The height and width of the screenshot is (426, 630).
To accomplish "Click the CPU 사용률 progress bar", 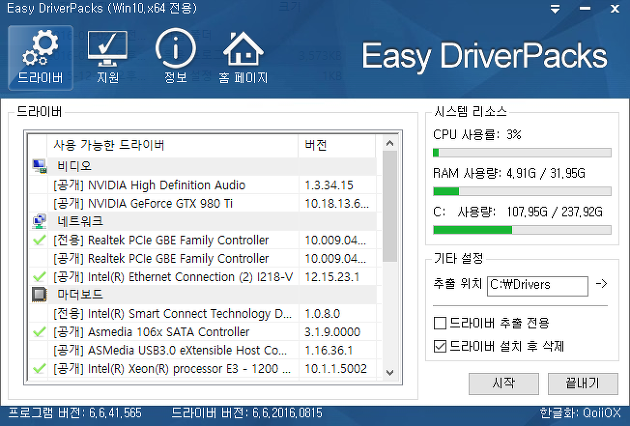I will click(522, 153).
